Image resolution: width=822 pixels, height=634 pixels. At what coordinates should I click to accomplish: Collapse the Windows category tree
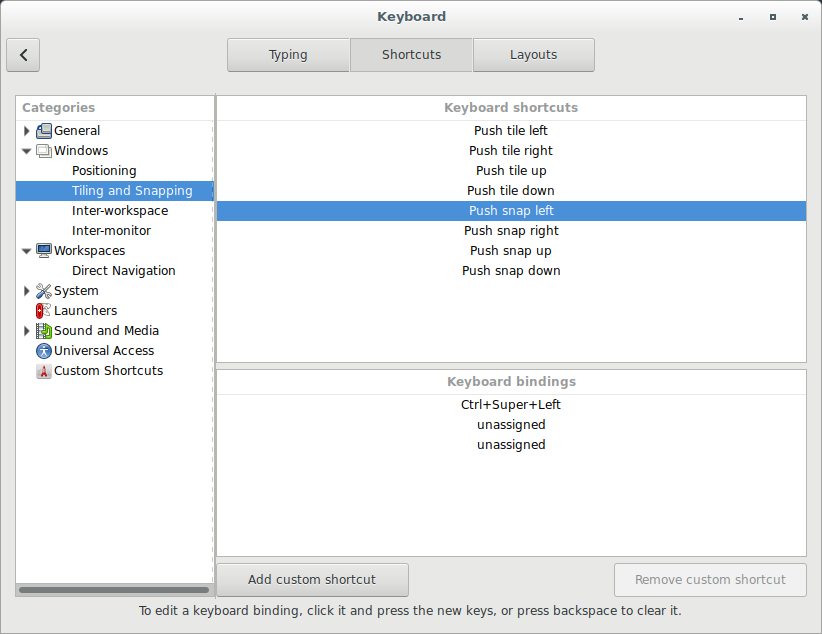27,151
